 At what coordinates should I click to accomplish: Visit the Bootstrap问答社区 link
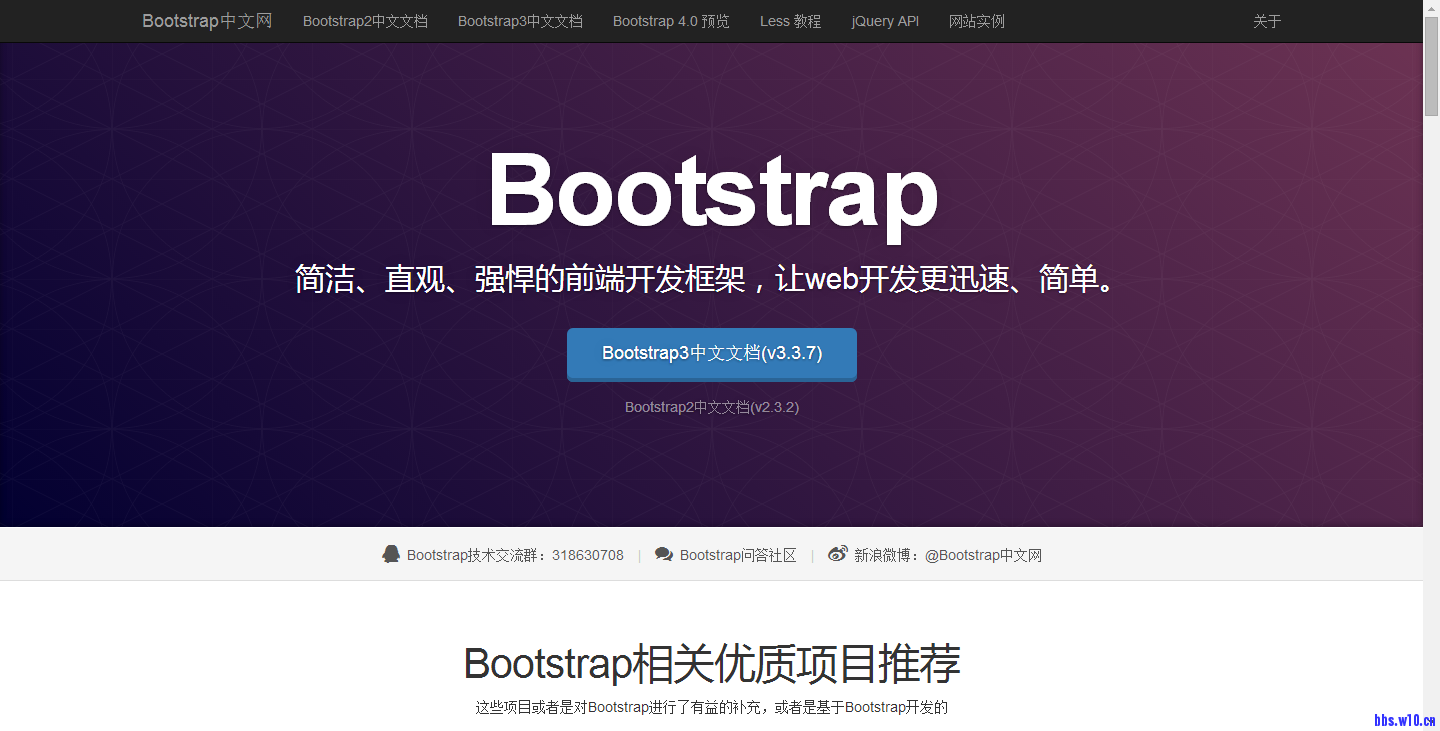(738, 555)
